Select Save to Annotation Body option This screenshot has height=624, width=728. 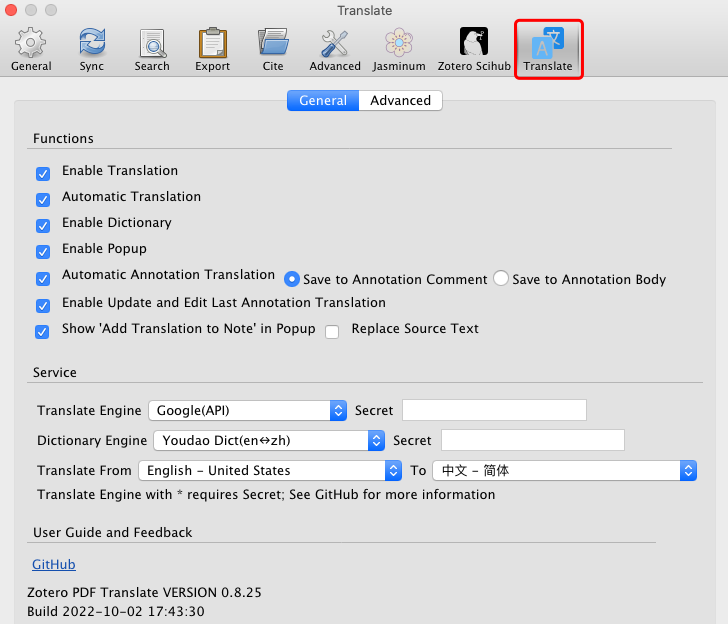[x=500, y=279]
